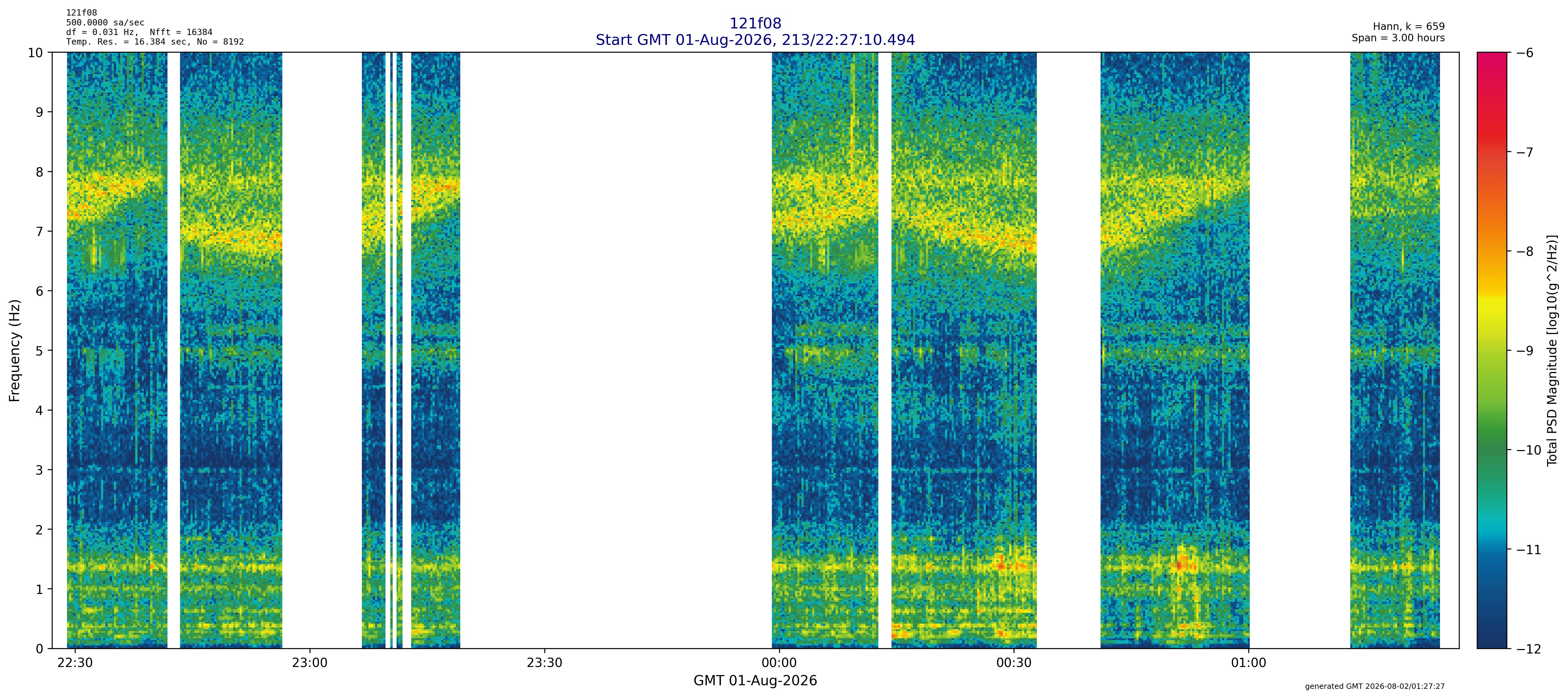Select the "01:00" time axis tick label
The image size is (1568, 699).
pos(1249,662)
